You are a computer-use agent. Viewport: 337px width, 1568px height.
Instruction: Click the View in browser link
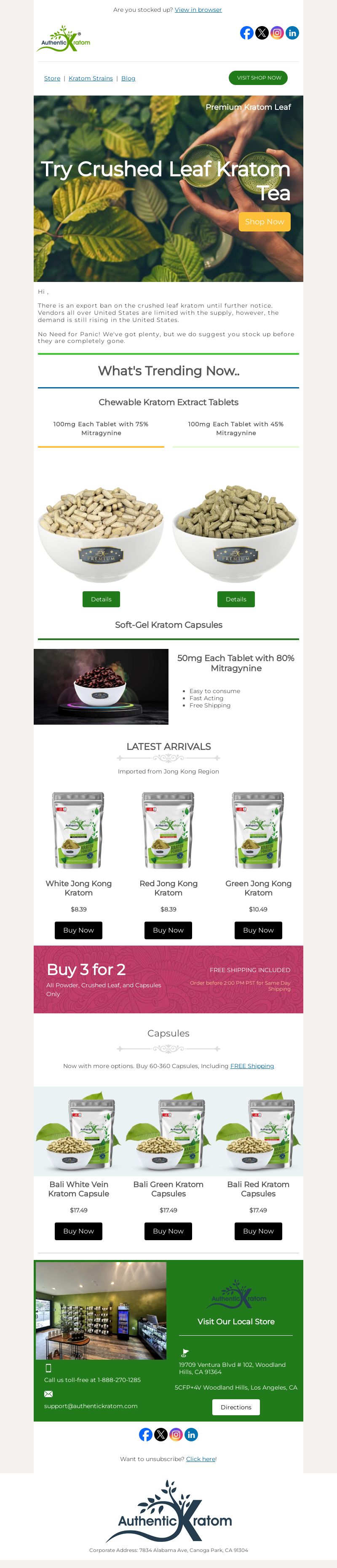198,10
